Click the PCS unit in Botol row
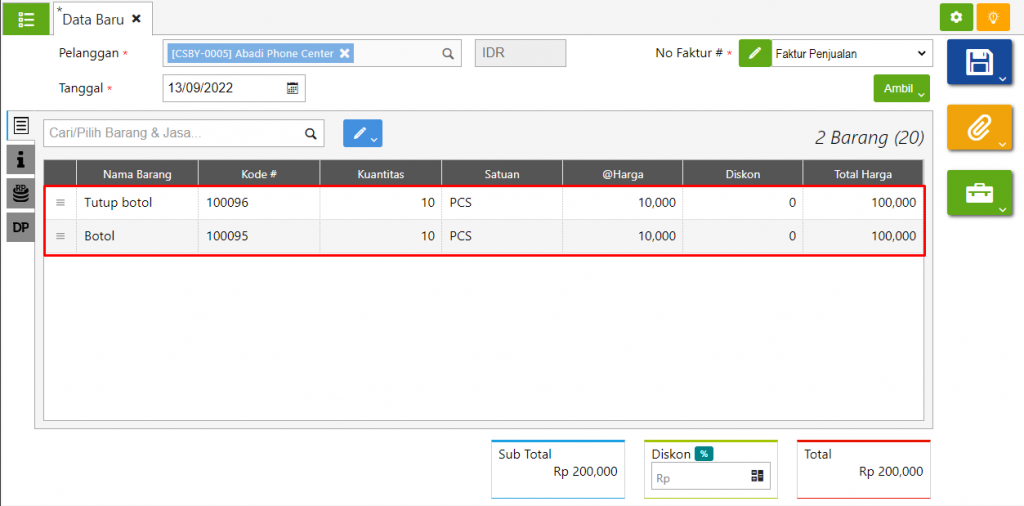 (x=461, y=236)
